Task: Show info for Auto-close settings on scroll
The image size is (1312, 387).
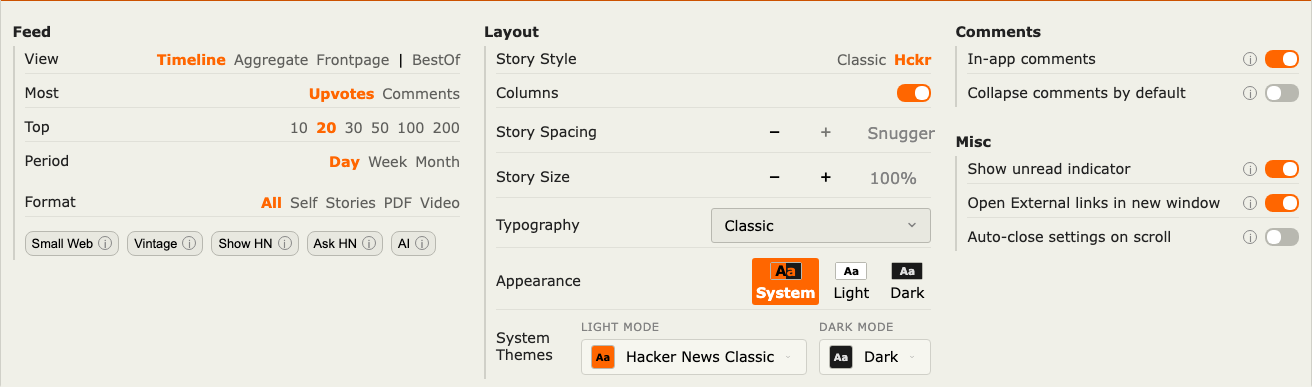Action: (x=1249, y=237)
